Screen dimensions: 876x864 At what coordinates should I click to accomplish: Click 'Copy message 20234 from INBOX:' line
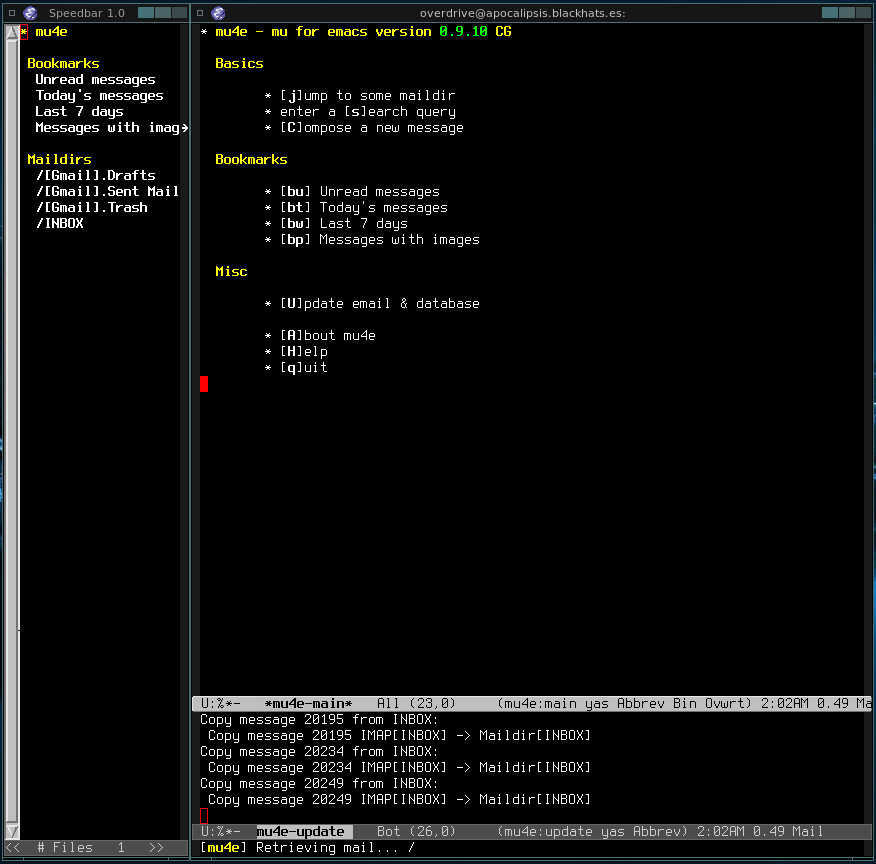pyautogui.click(x=319, y=751)
